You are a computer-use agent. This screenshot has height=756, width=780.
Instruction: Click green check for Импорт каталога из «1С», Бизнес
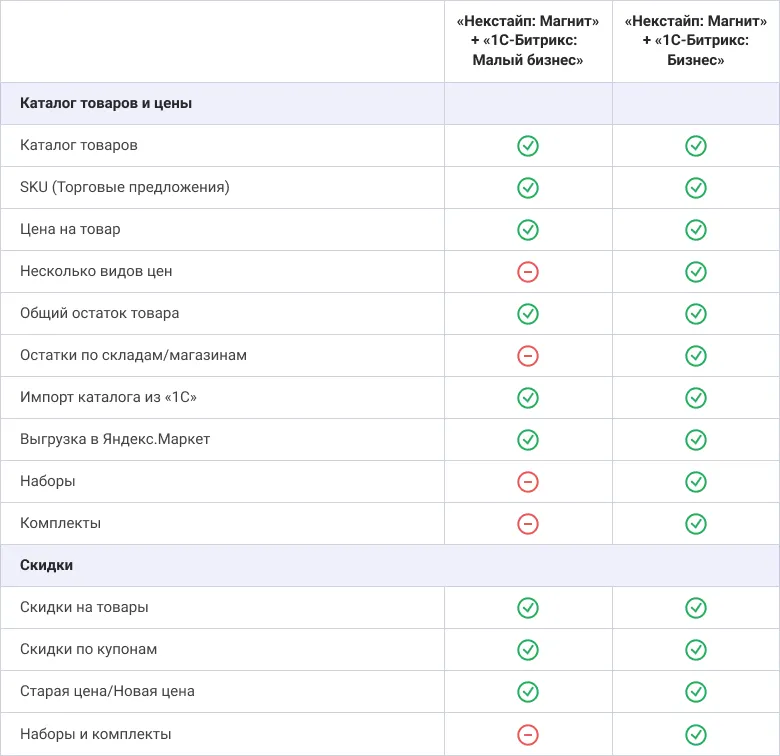pyautogui.click(x=696, y=398)
